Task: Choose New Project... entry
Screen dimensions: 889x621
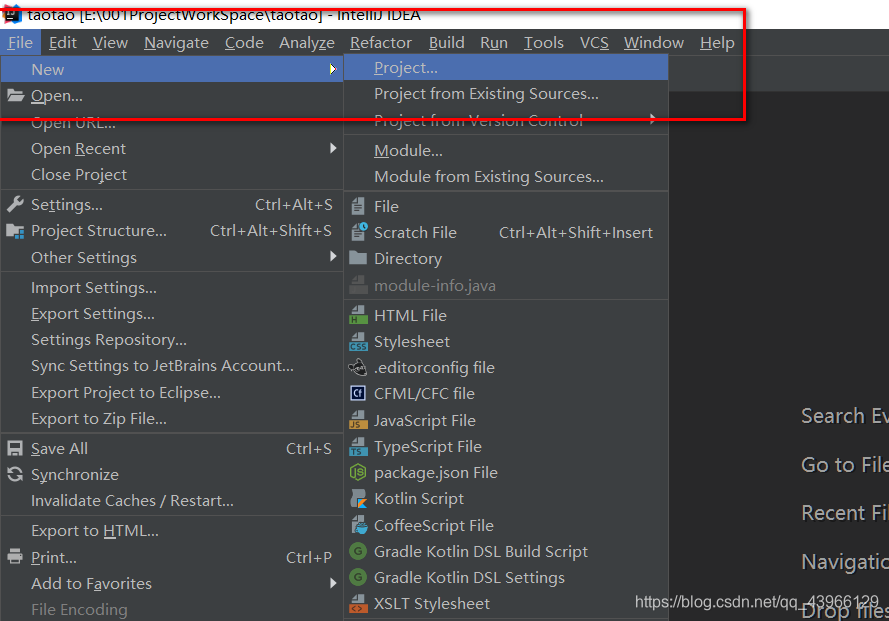Action: coord(506,68)
